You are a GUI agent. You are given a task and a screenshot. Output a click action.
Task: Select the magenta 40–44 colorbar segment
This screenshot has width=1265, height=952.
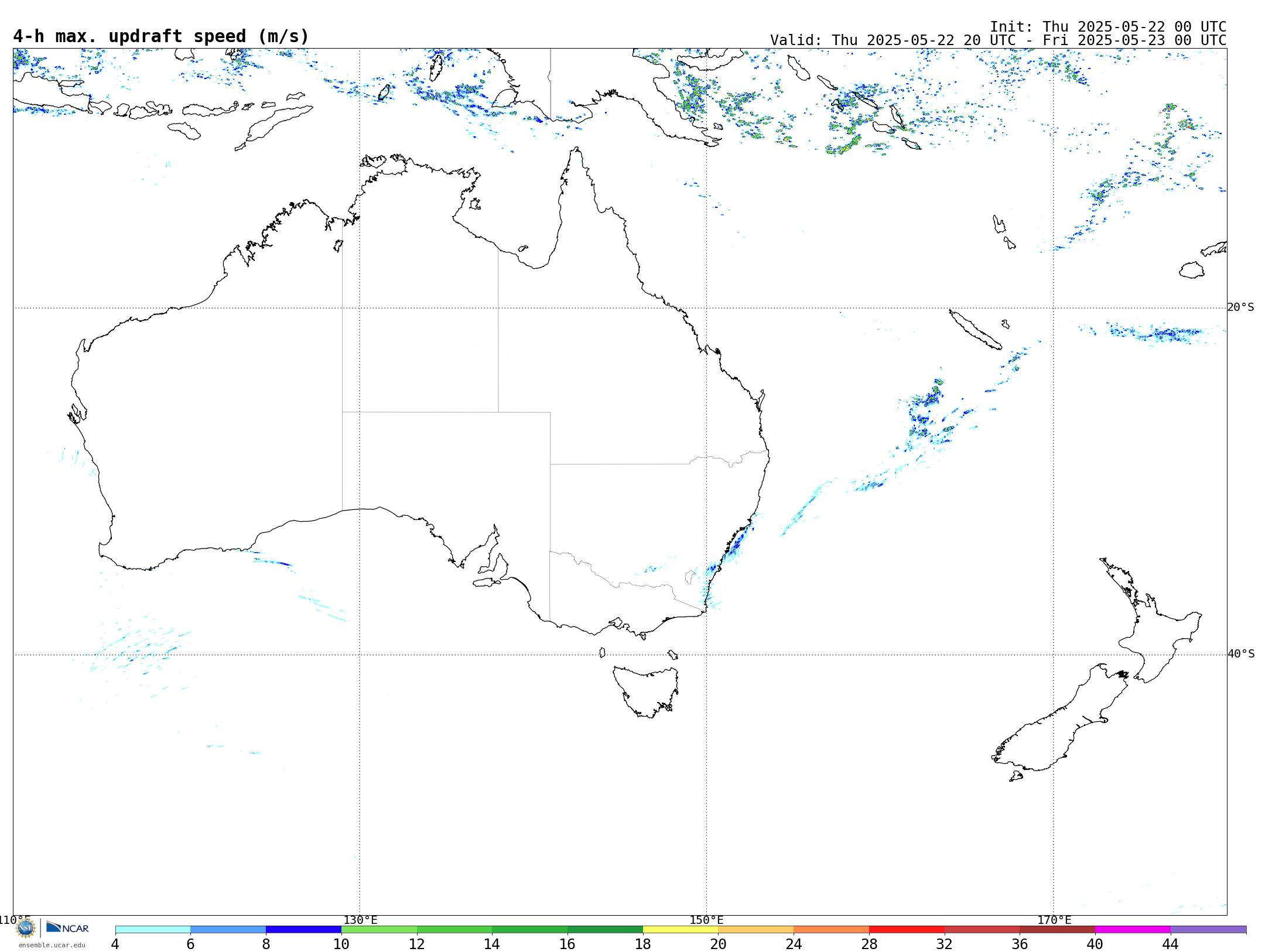pyautogui.click(x=1133, y=929)
